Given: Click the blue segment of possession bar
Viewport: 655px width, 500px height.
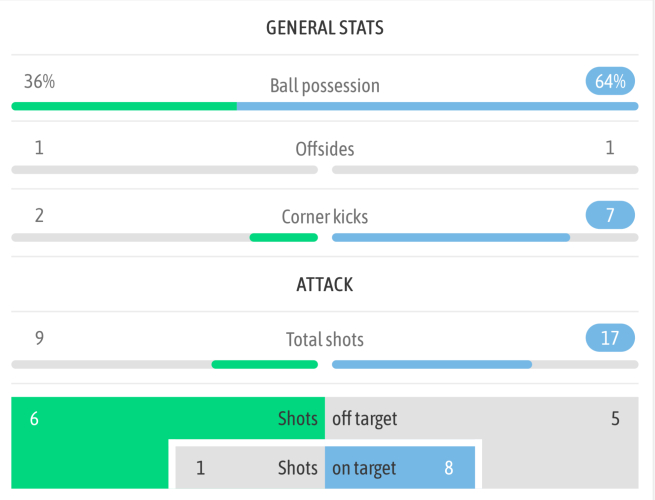Looking at the screenshot, I should 437,106.
